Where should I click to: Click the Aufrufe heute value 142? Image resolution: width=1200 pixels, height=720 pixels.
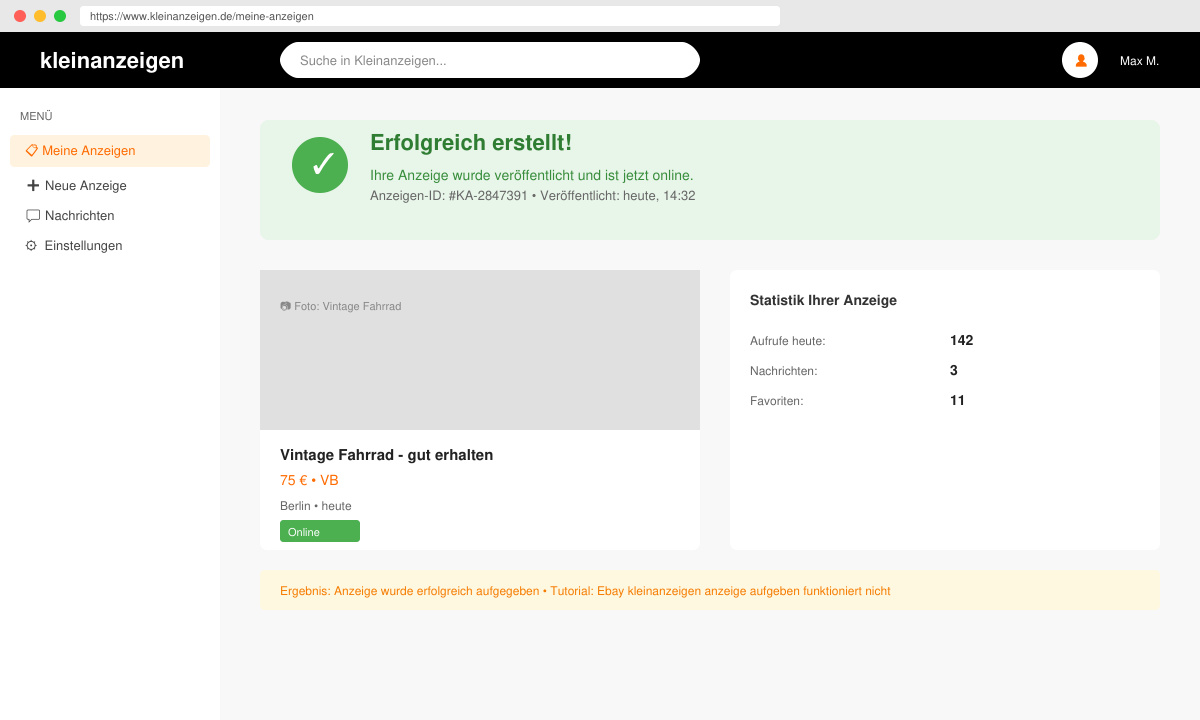961,340
